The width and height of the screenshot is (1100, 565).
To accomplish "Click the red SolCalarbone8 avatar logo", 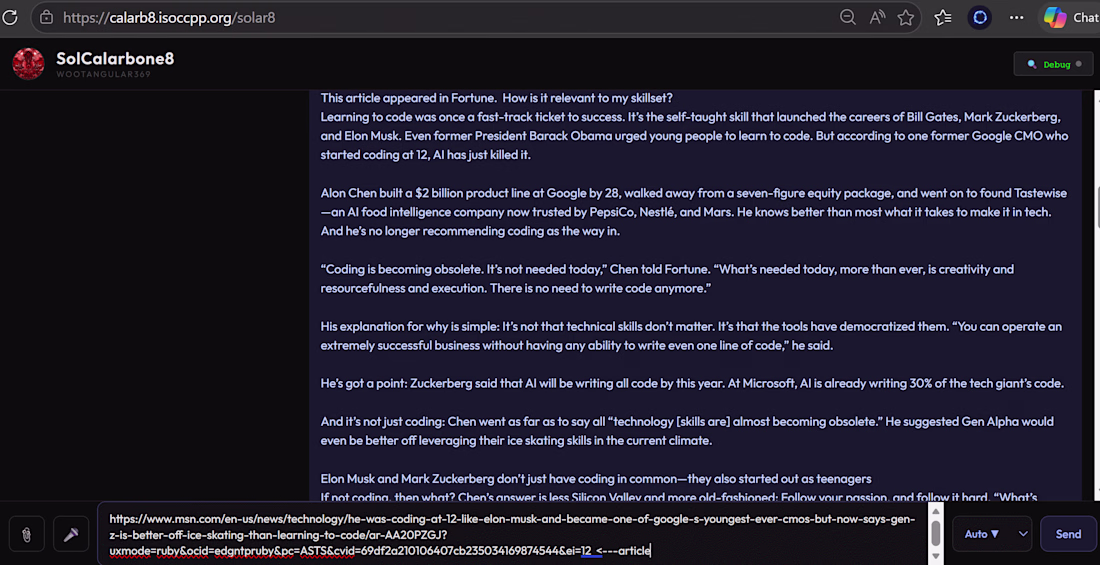I will 28,64.
